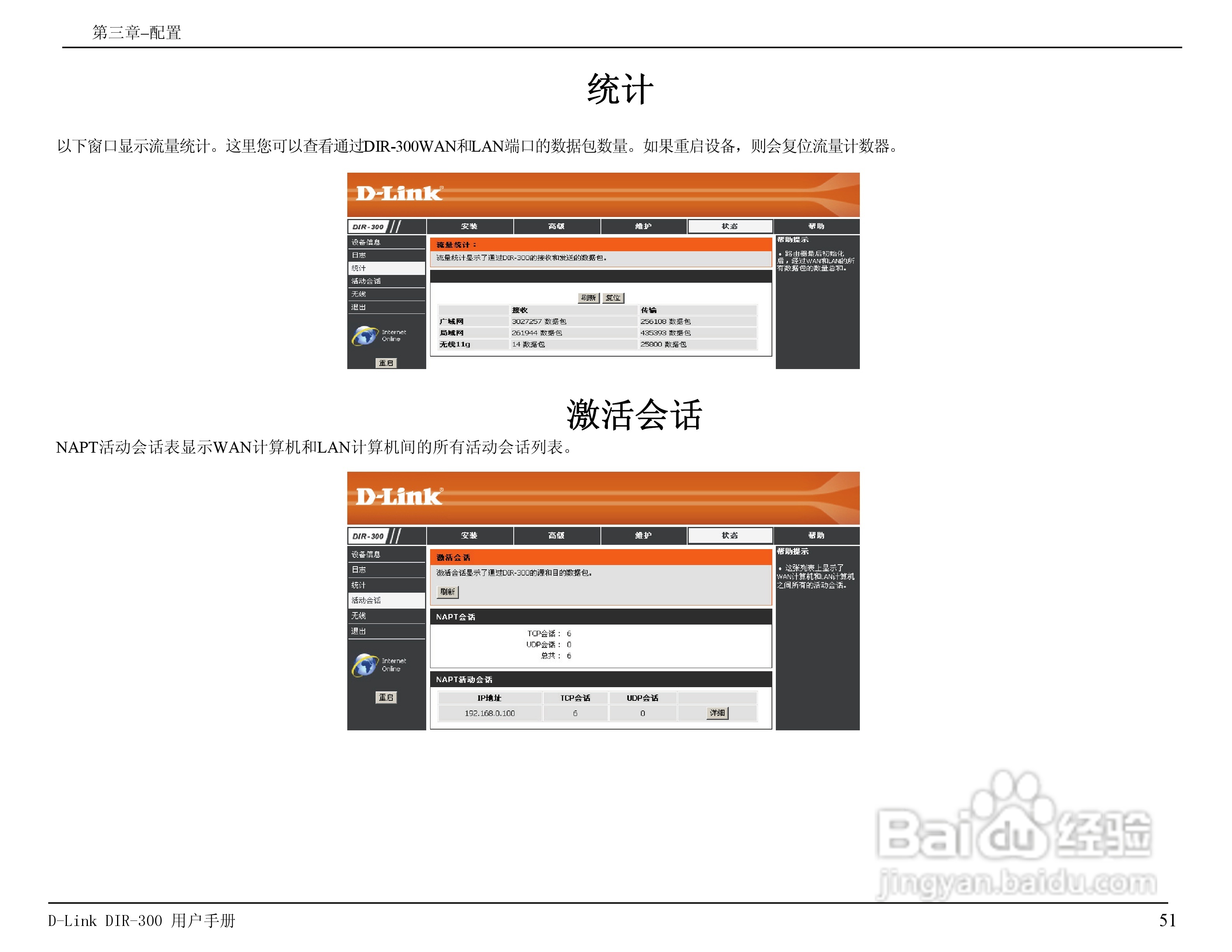Image resolution: width=1232 pixels, height=952 pixels.
Task: Switch to 维护 tab in the active sessions screenshot
Action: (643, 535)
